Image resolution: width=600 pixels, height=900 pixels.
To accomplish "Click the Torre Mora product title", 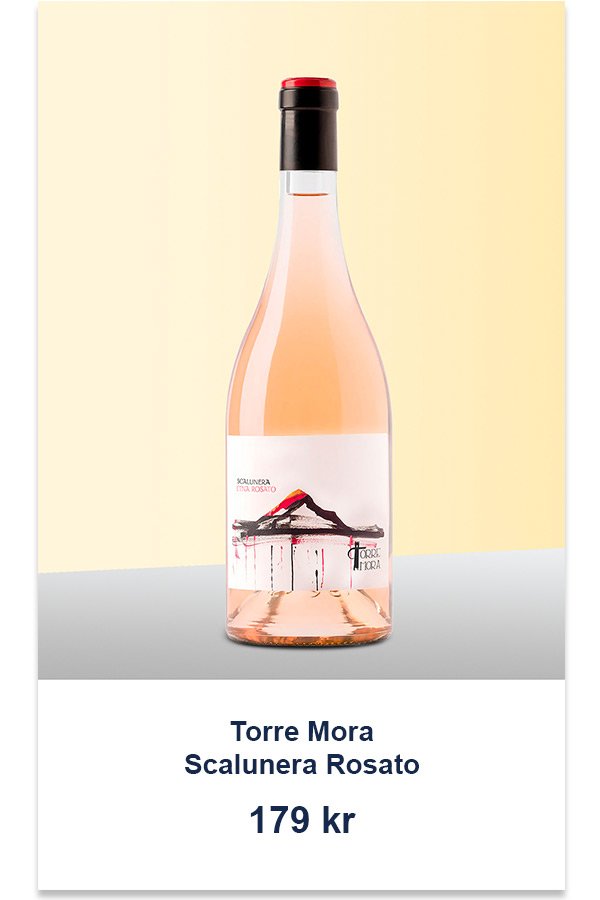I will (301, 731).
